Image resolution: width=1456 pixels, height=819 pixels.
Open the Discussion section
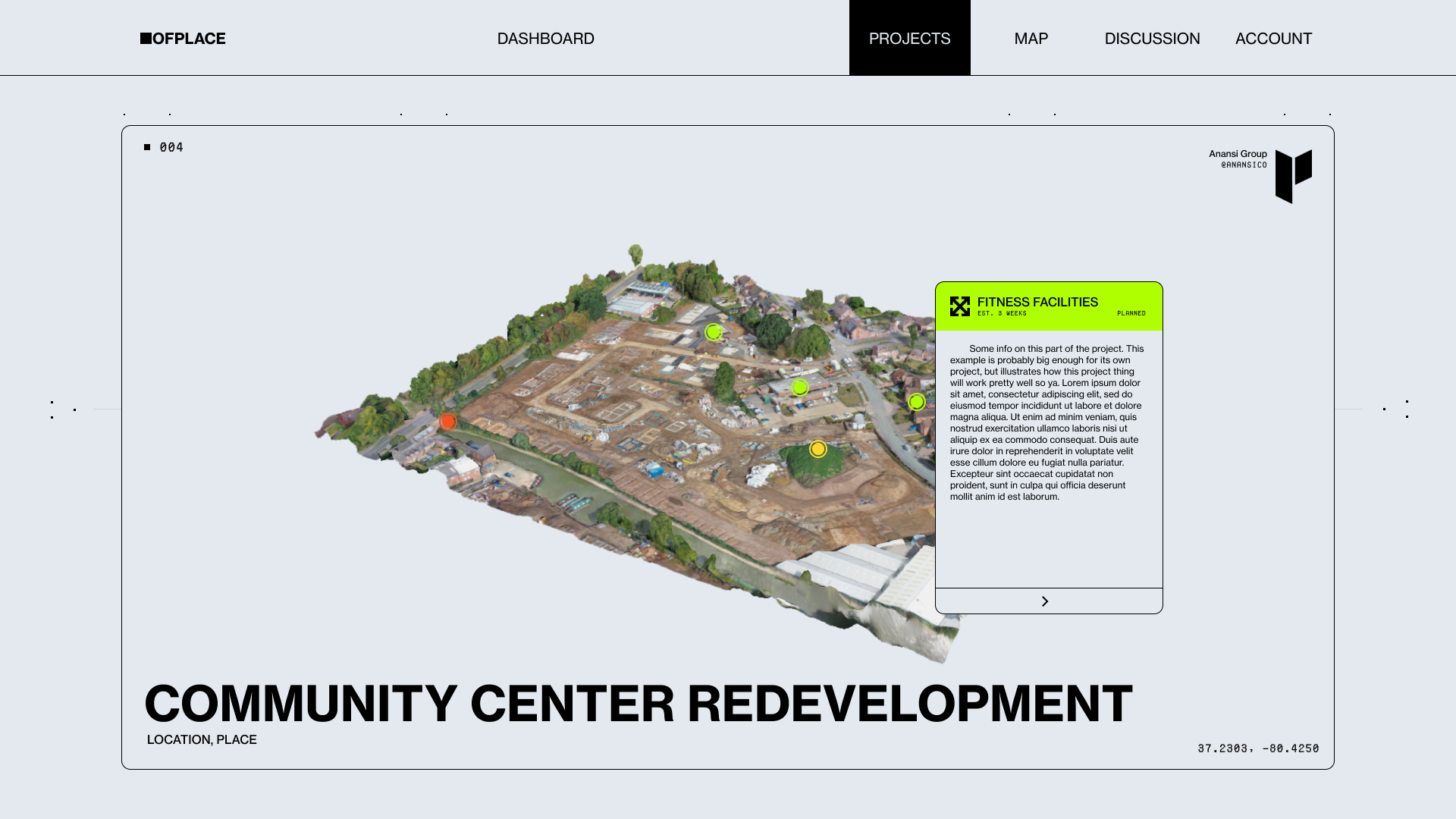coord(1152,39)
